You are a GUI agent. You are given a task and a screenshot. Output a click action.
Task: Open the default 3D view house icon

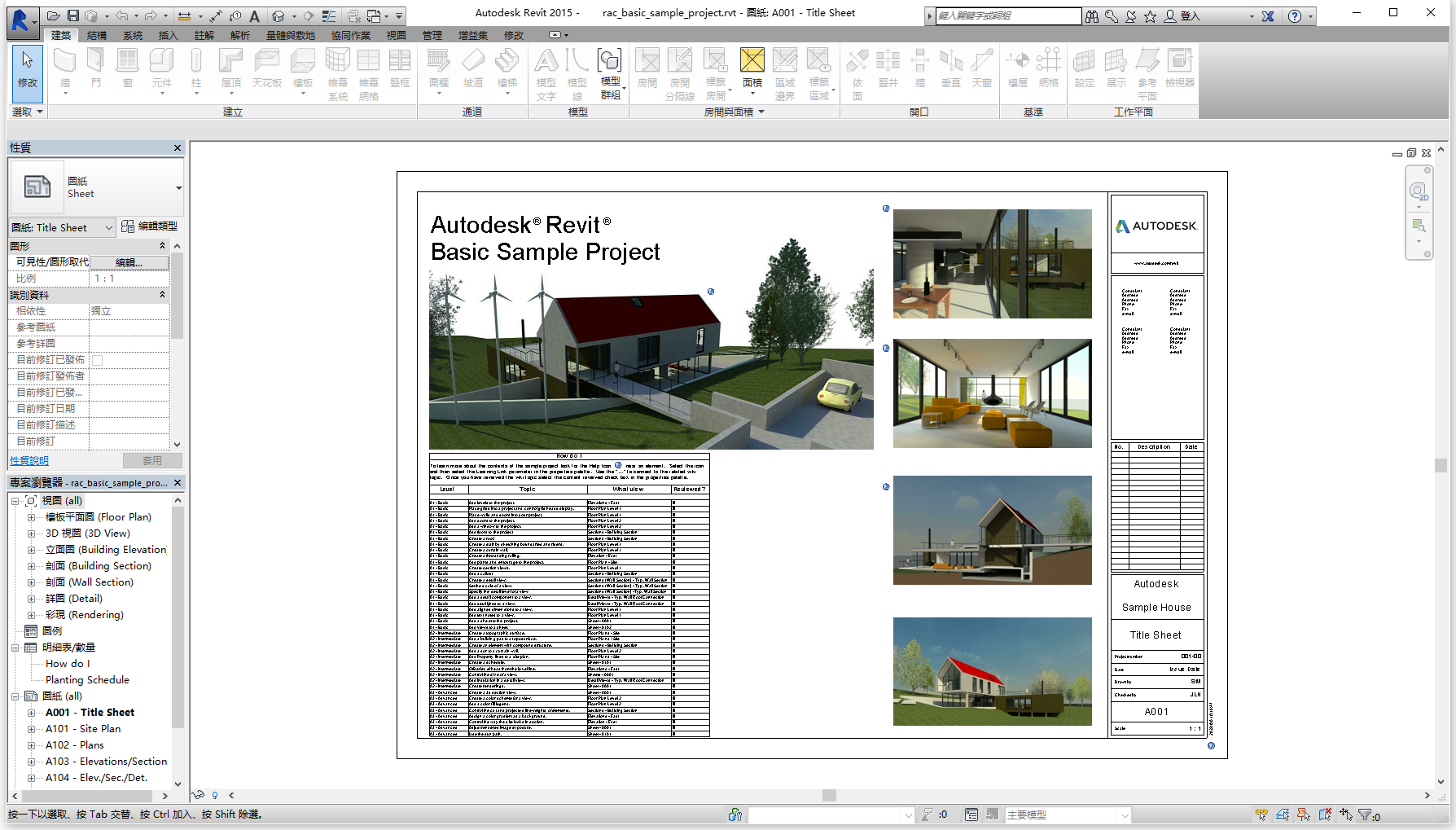(x=278, y=15)
